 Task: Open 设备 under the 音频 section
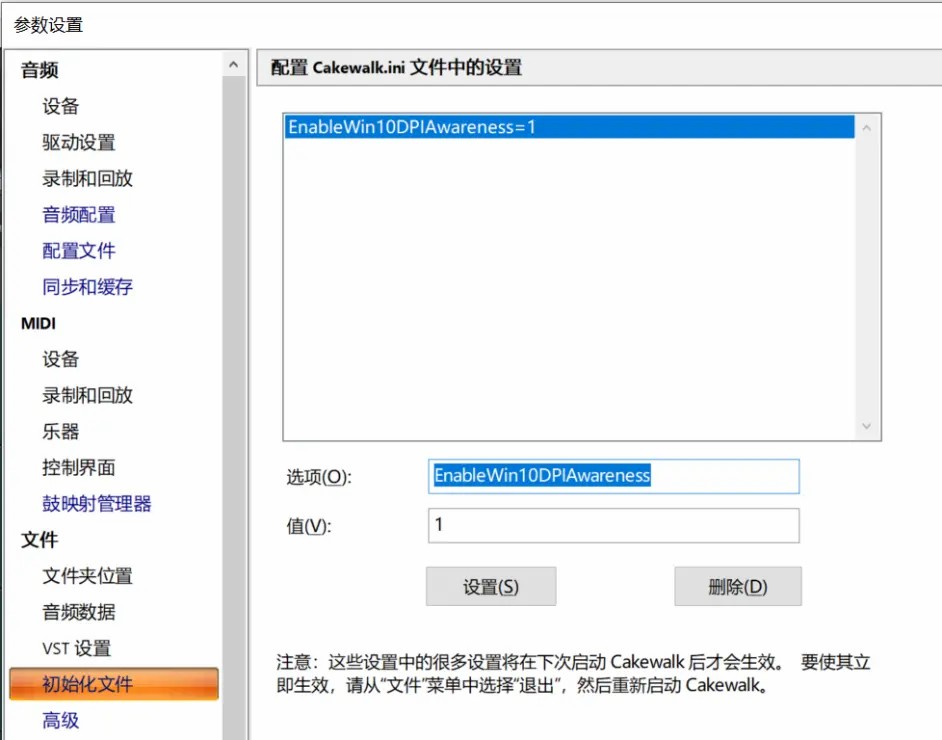[x=61, y=106]
